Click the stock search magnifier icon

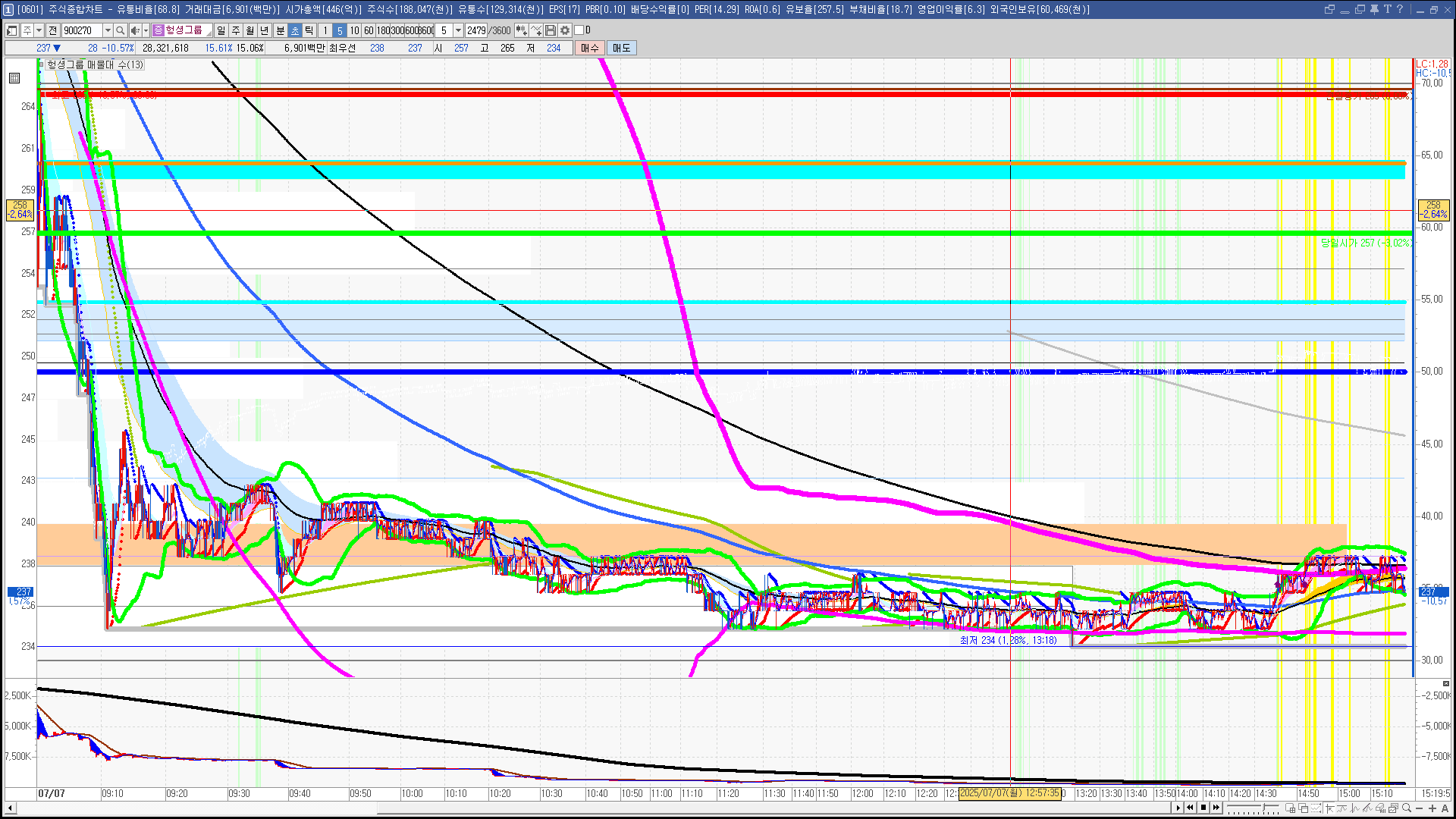pyautogui.click(x=120, y=30)
